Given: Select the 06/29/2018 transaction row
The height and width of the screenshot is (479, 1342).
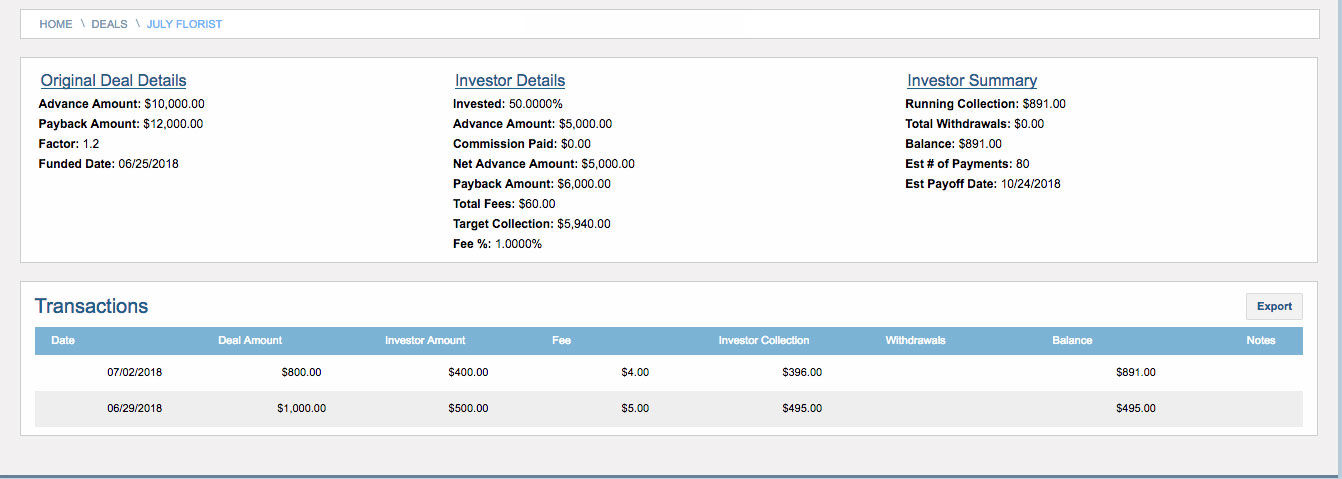Looking at the screenshot, I should coord(669,408).
